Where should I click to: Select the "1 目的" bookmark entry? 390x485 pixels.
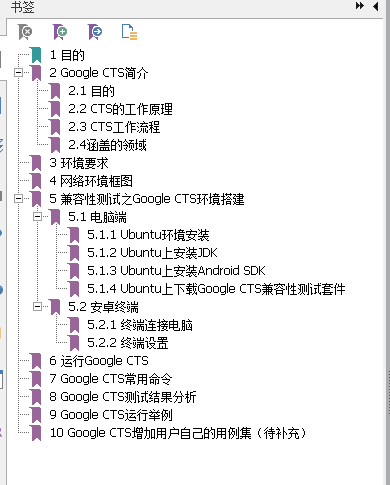pos(67,55)
